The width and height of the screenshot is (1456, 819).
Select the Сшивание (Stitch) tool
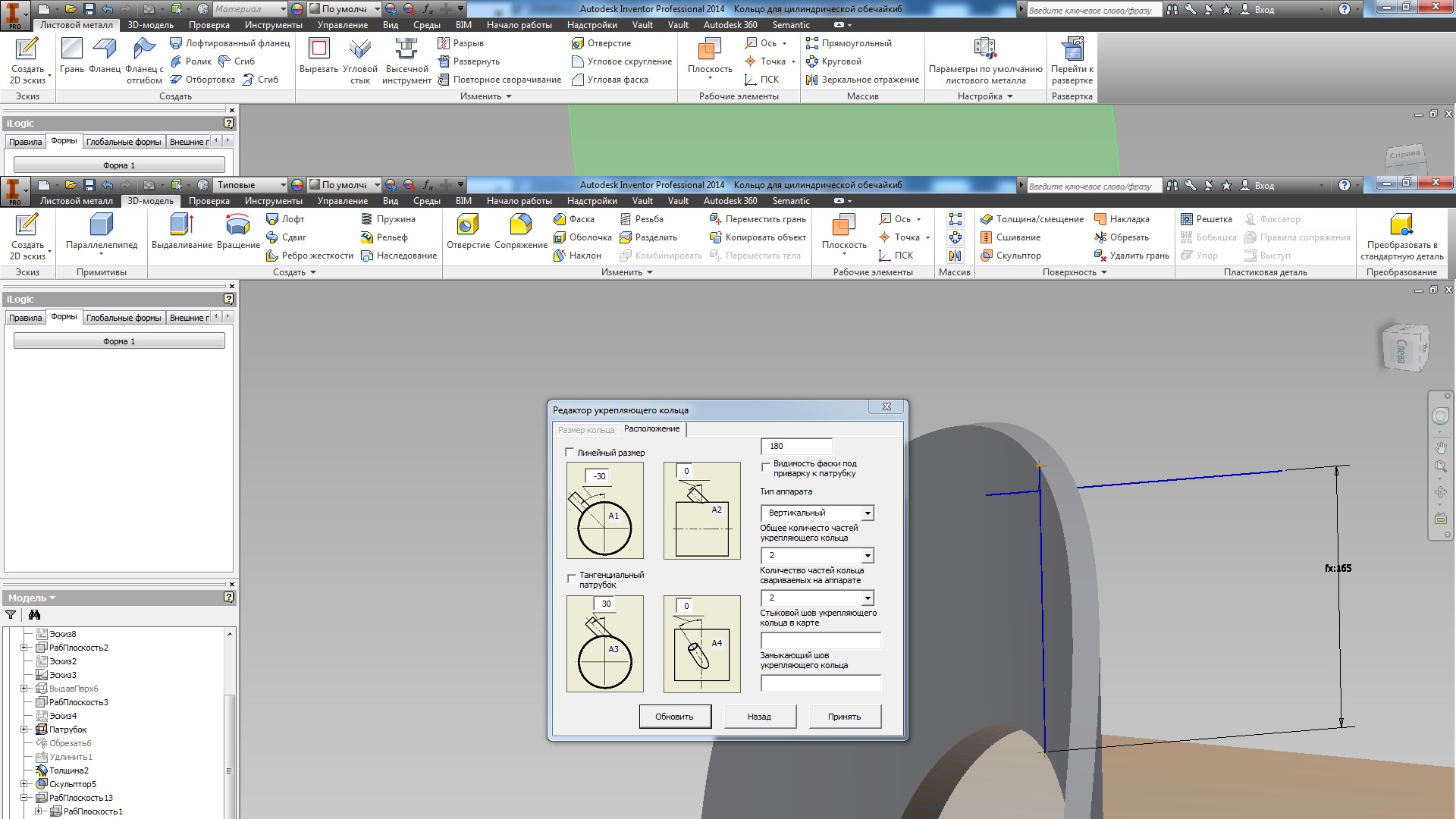pos(1010,237)
